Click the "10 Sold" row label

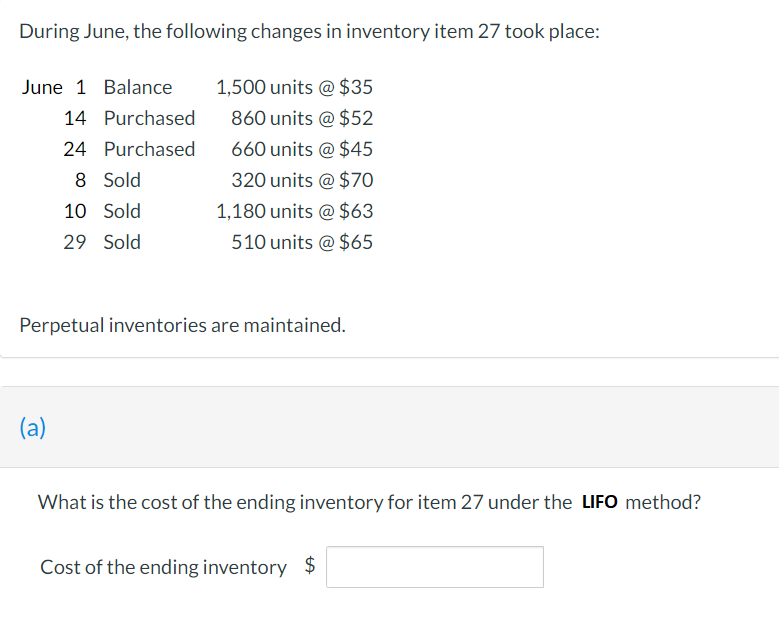(x=102, y=211)
